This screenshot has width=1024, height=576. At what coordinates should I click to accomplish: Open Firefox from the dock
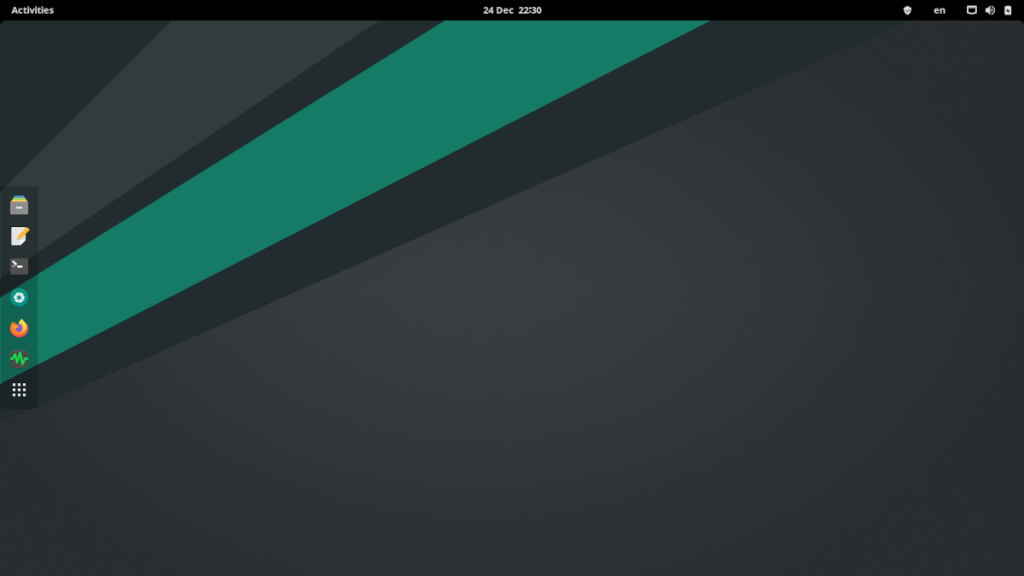19,328
